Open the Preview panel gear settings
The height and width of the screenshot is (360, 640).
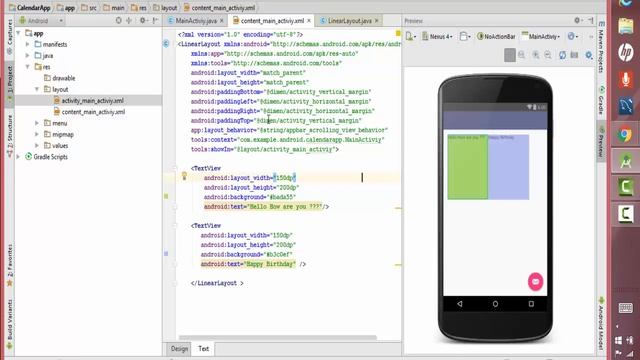[x=577, y=20]
